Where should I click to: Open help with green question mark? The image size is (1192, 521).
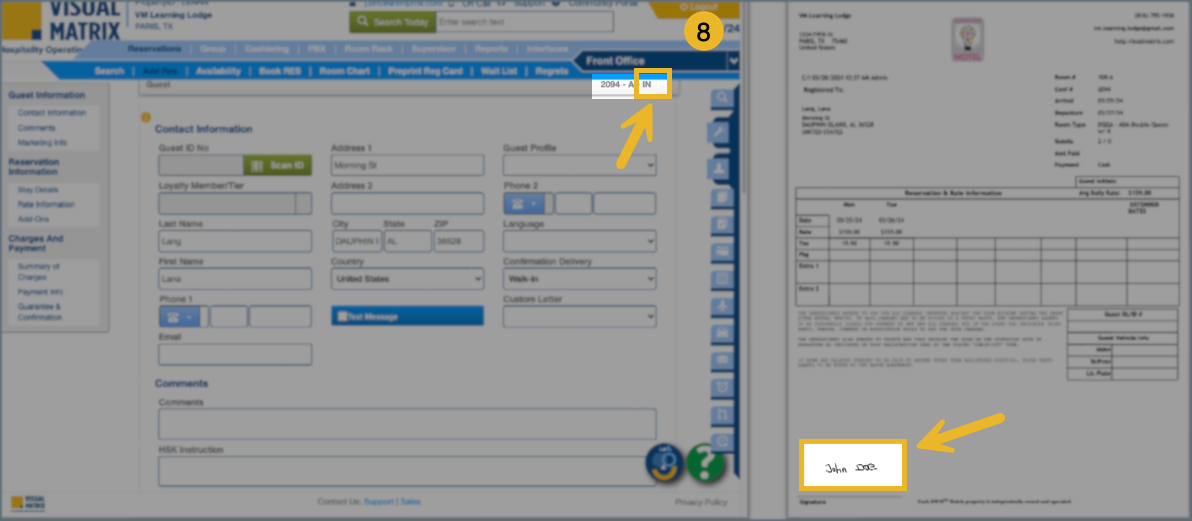(706, 464)
